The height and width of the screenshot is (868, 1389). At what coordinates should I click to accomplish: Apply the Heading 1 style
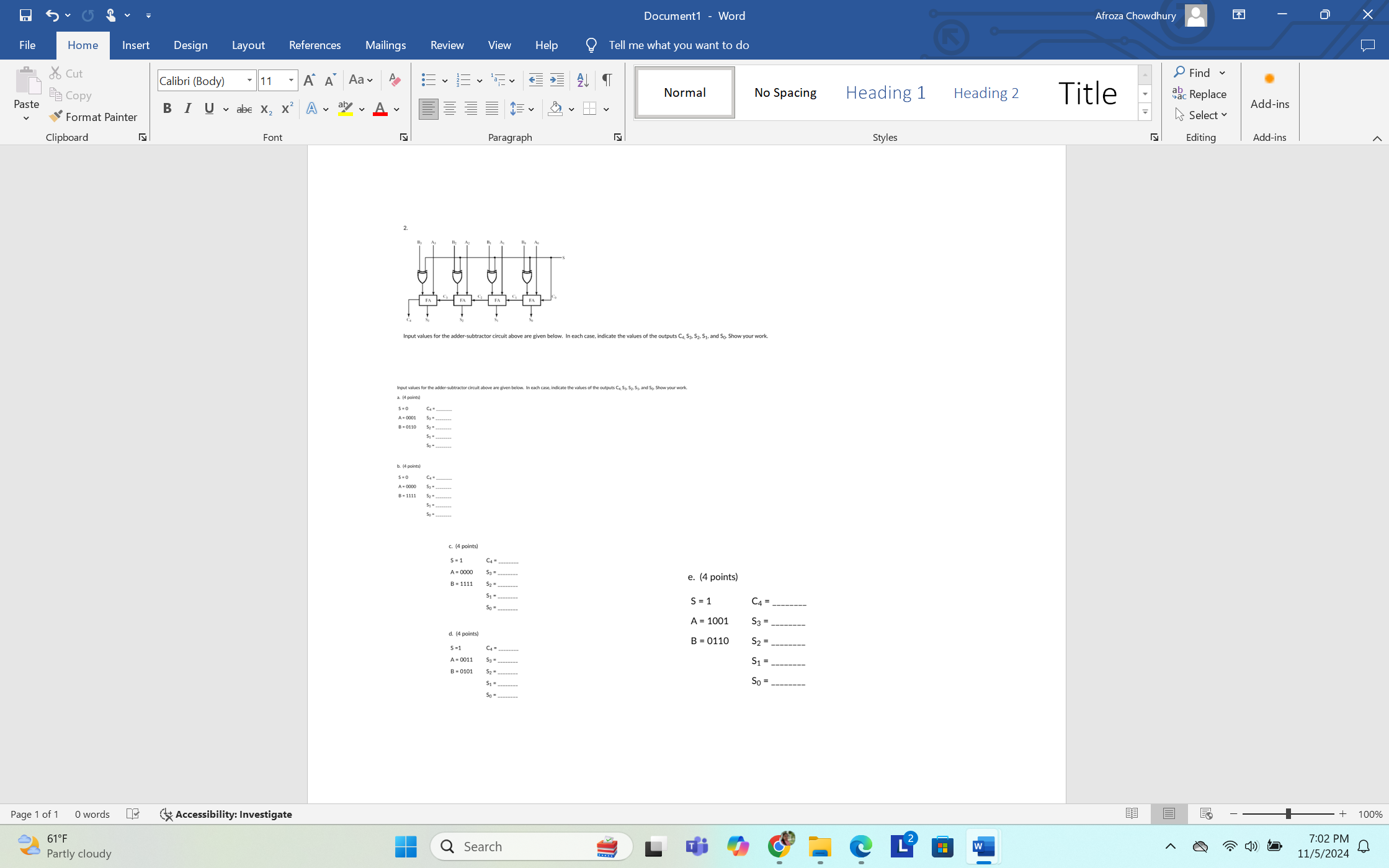[885, 93]
